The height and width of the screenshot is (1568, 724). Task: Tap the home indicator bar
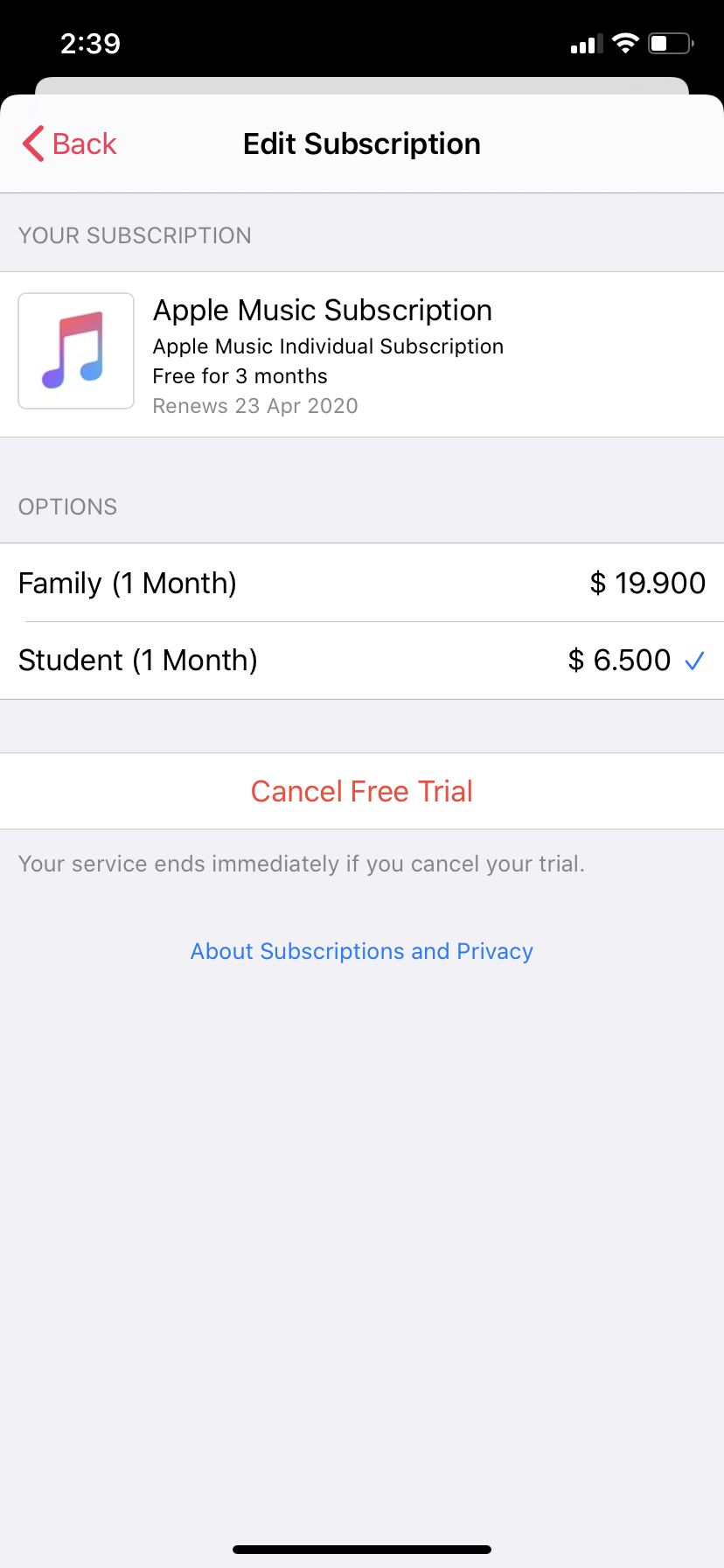coord(362,1550)
